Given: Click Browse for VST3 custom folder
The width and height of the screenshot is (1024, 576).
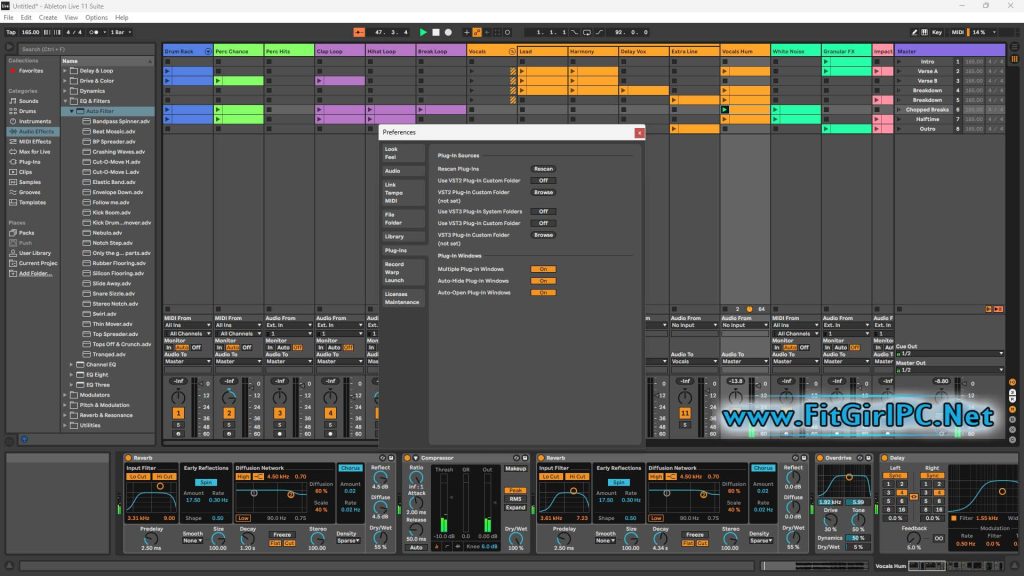Looking at the screenshot, I should tap(543, 235).
